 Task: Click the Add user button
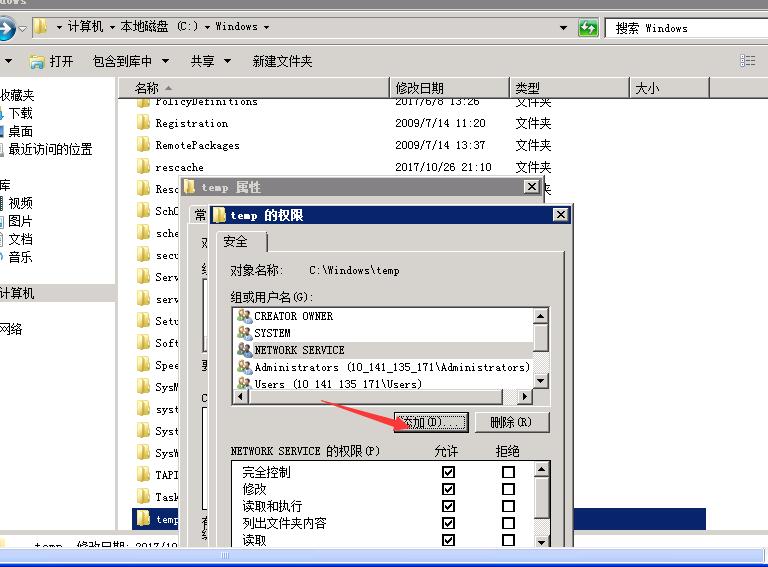click(x=431, y=422)
